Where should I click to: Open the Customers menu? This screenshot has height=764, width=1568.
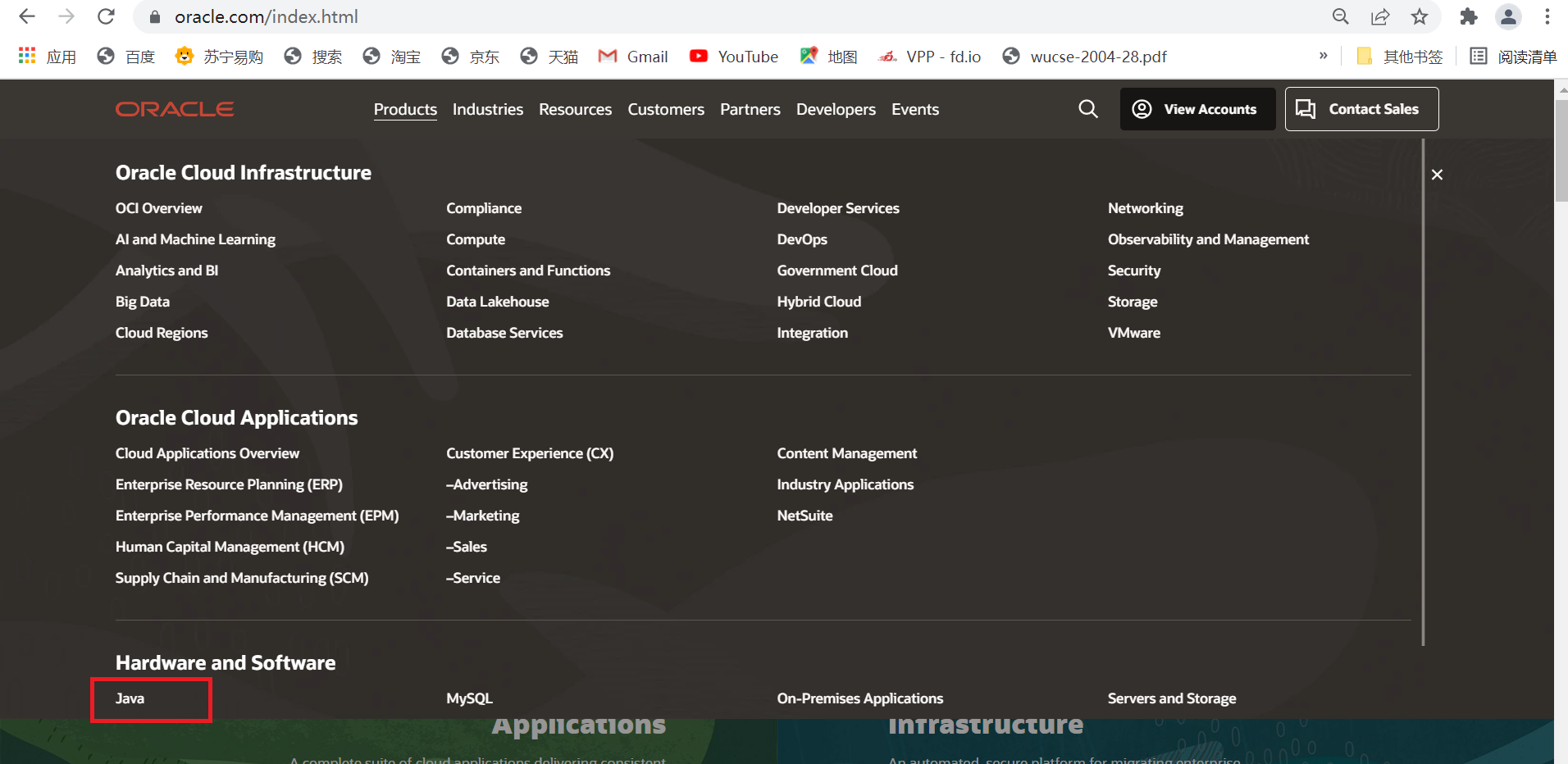[666, 109]
